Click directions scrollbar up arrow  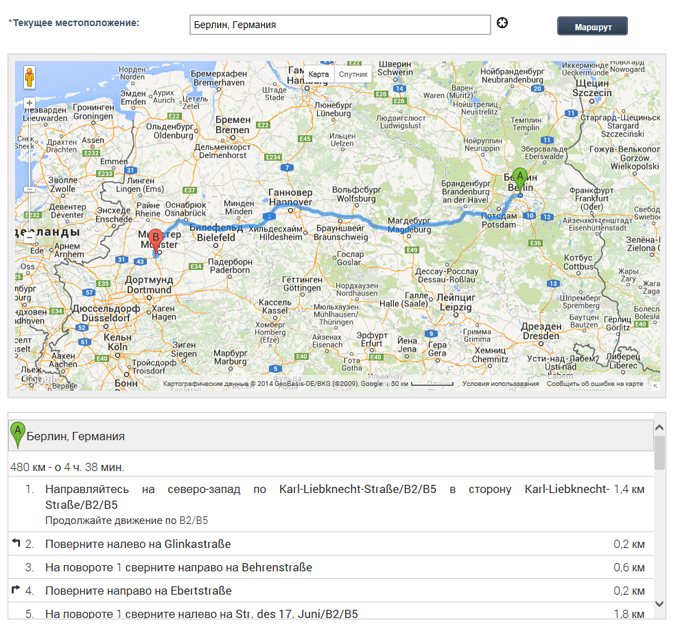(x=660, y=427)
